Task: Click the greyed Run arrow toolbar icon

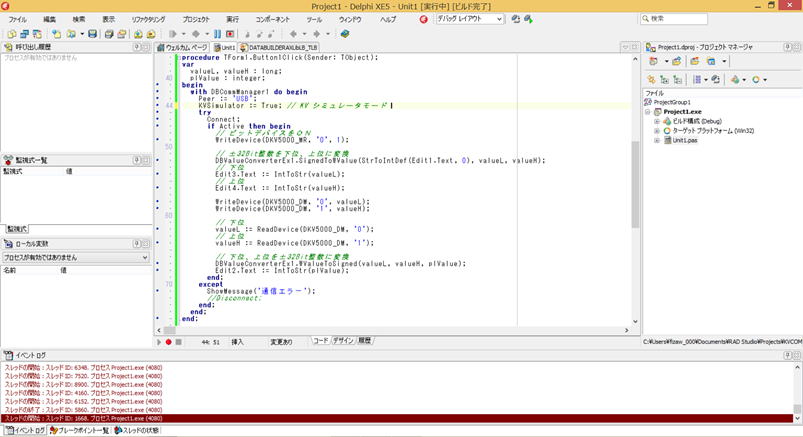Action: click(173, 34)
